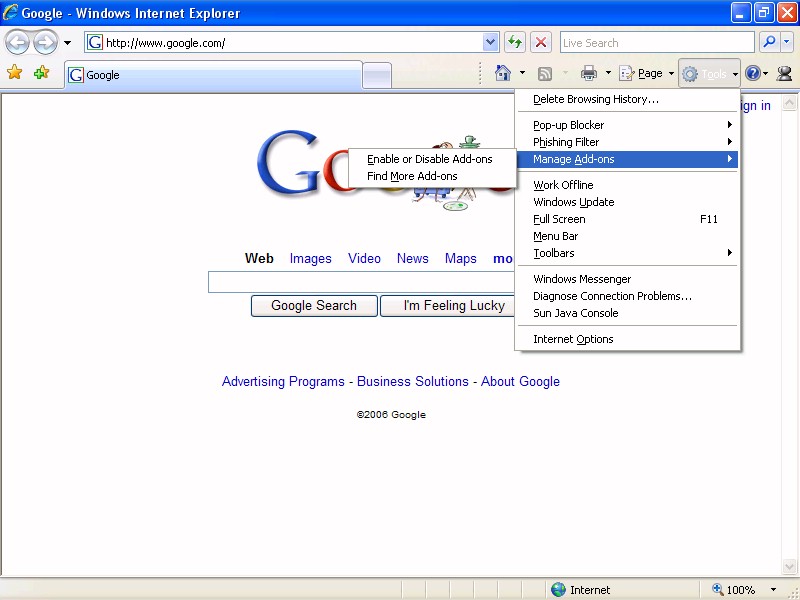The image size is (800, 600).
Task: Select Delete Browsing History from menu
Action: tap(628, 99)
